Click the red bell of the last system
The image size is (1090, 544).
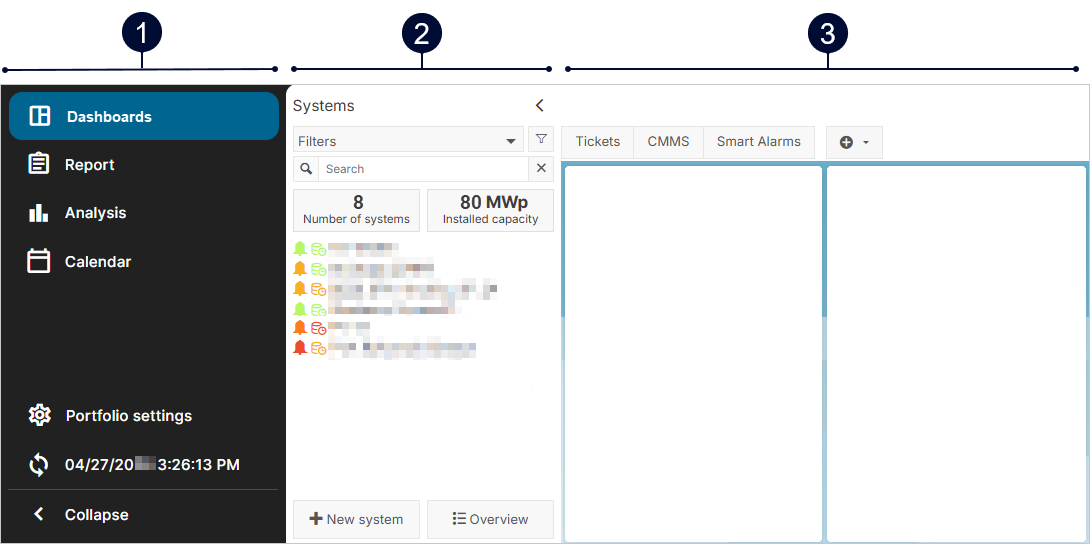(x=300, y=347)
